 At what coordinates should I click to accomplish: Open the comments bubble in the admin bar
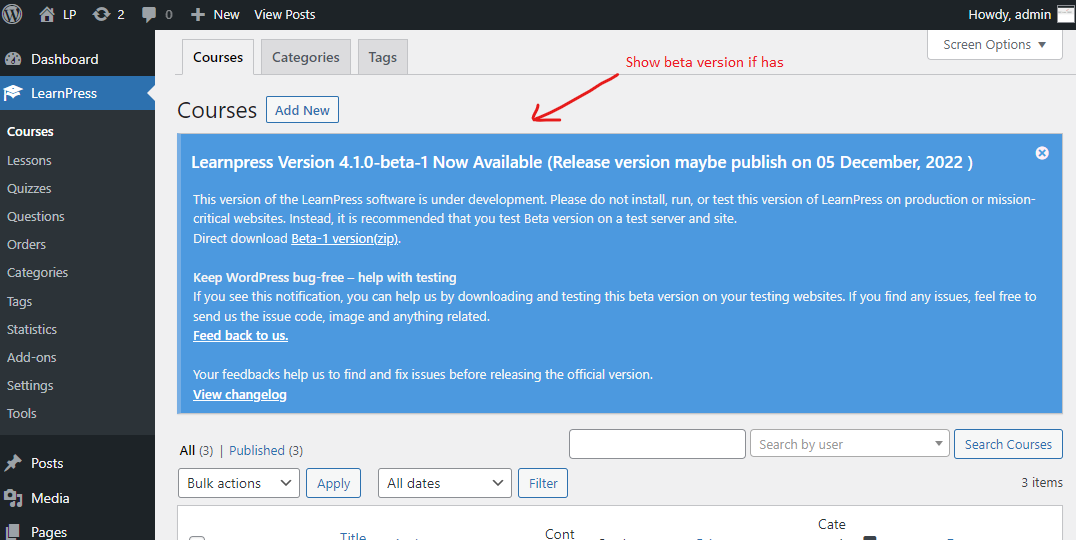(x=157, y=14)
